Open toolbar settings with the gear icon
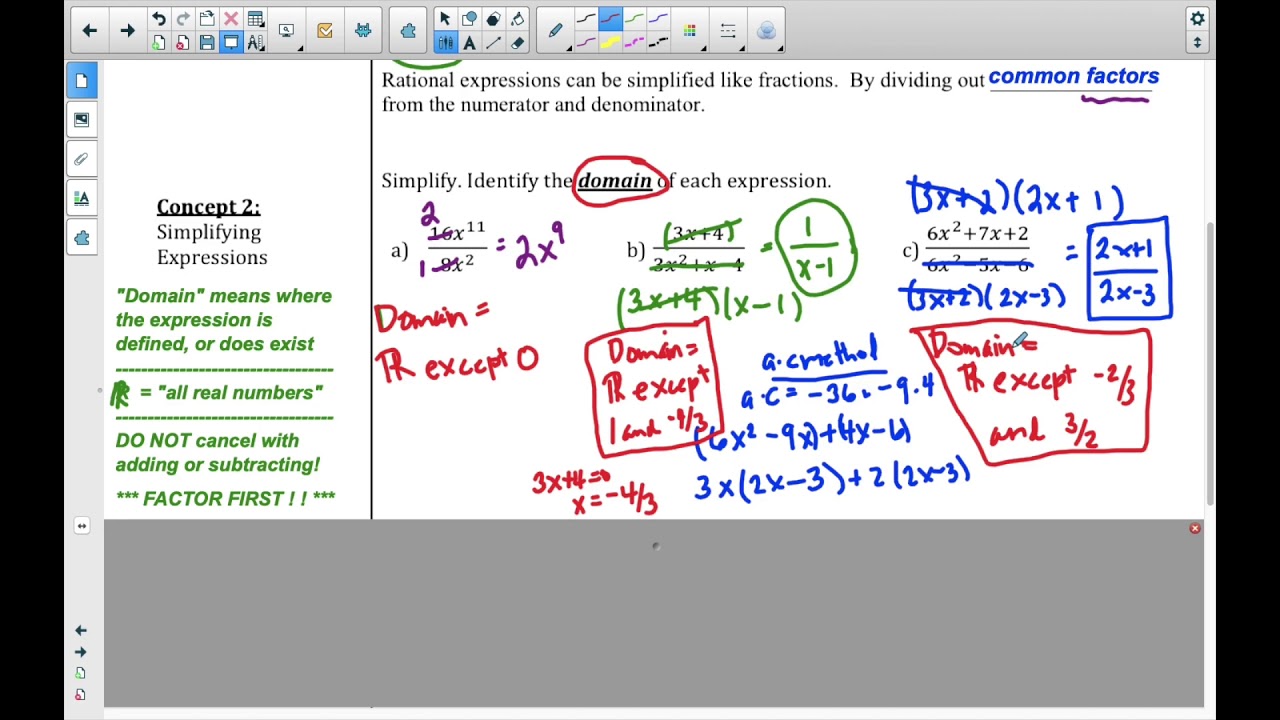The width and height of the screenshot is (1280, 720). click(1197, 19)
